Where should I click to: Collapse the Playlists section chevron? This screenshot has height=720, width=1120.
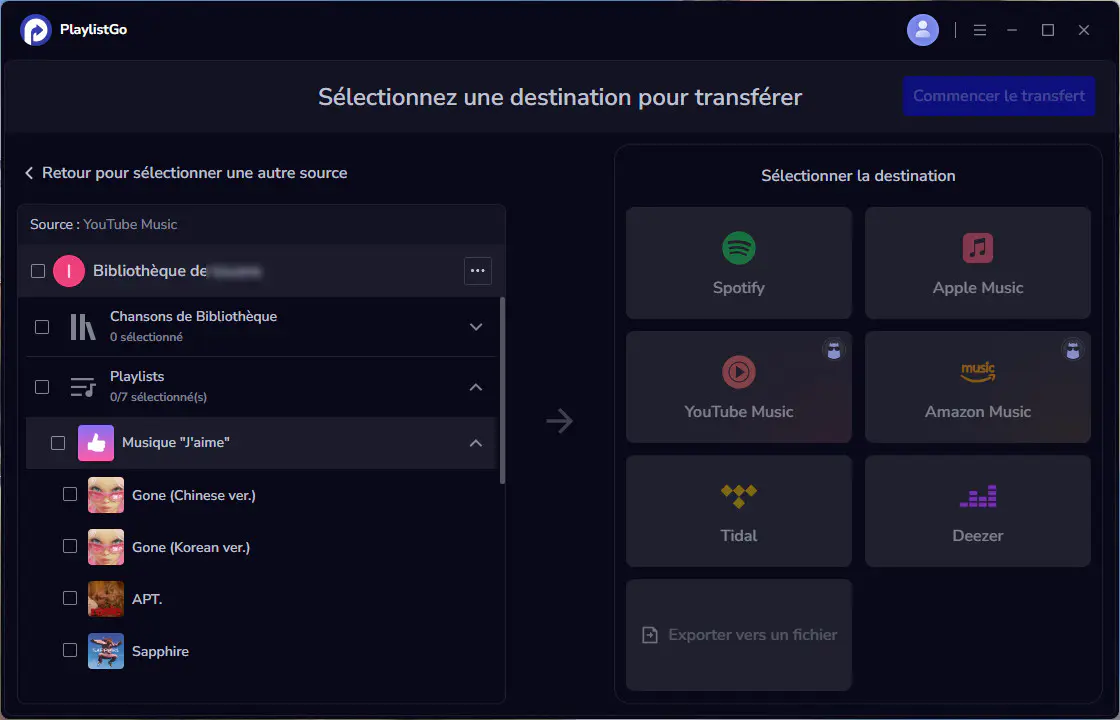pos(476,387)
